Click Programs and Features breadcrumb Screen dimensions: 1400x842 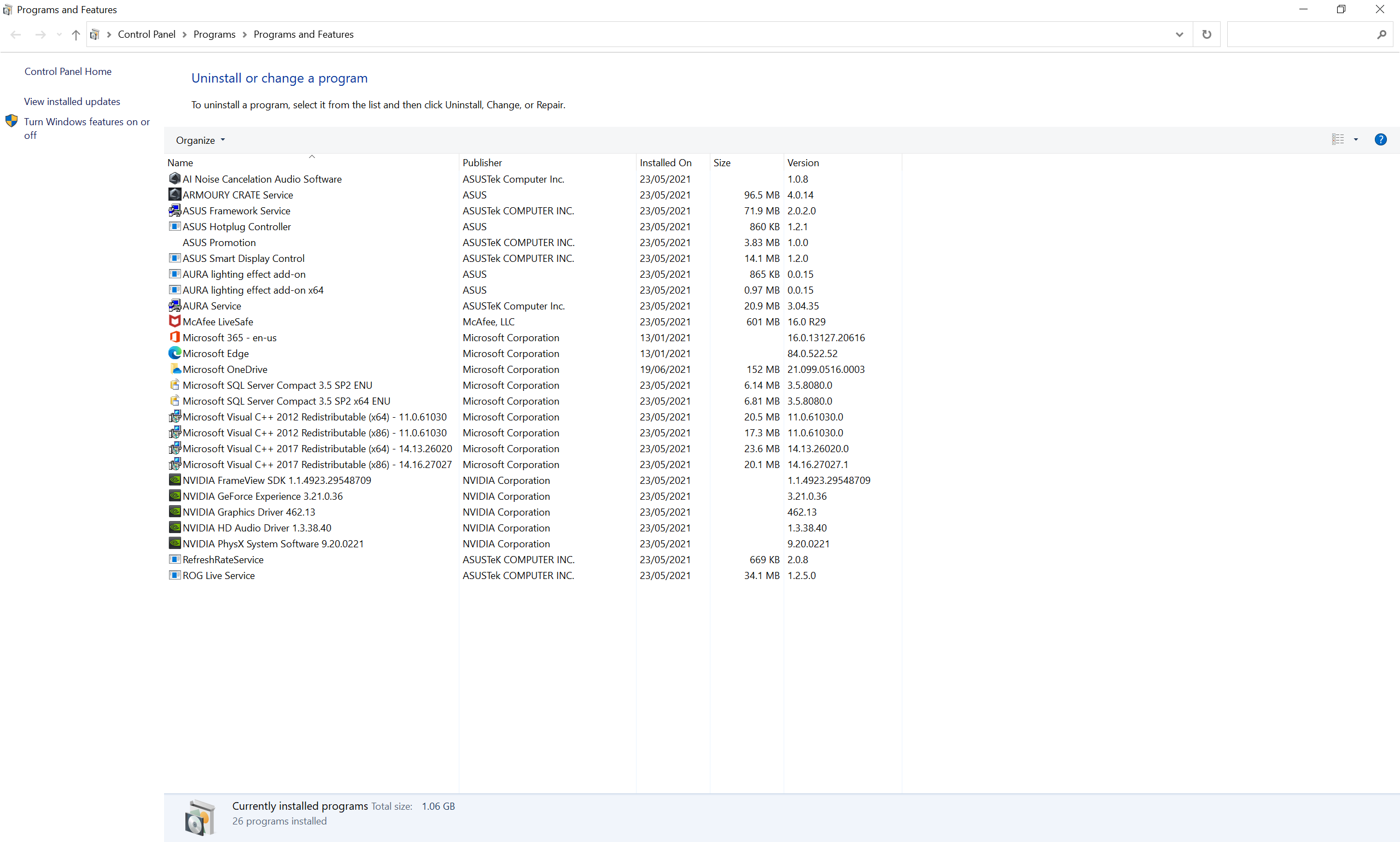click(304, 34)
